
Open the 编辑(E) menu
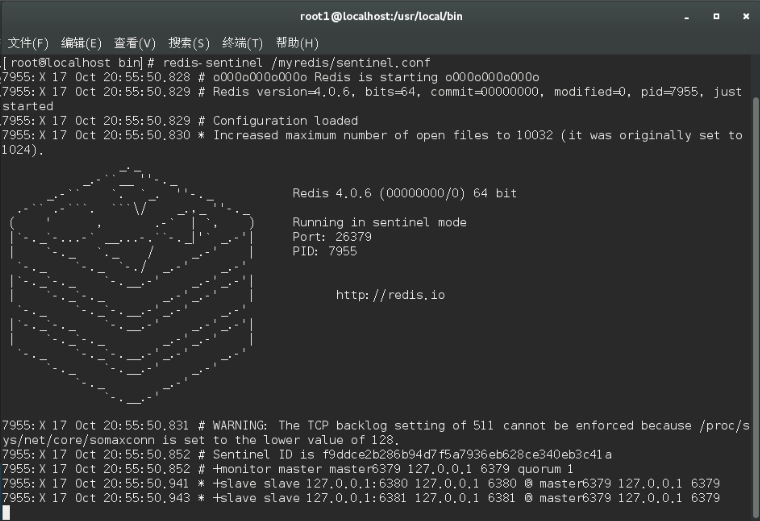click(81, 43)
